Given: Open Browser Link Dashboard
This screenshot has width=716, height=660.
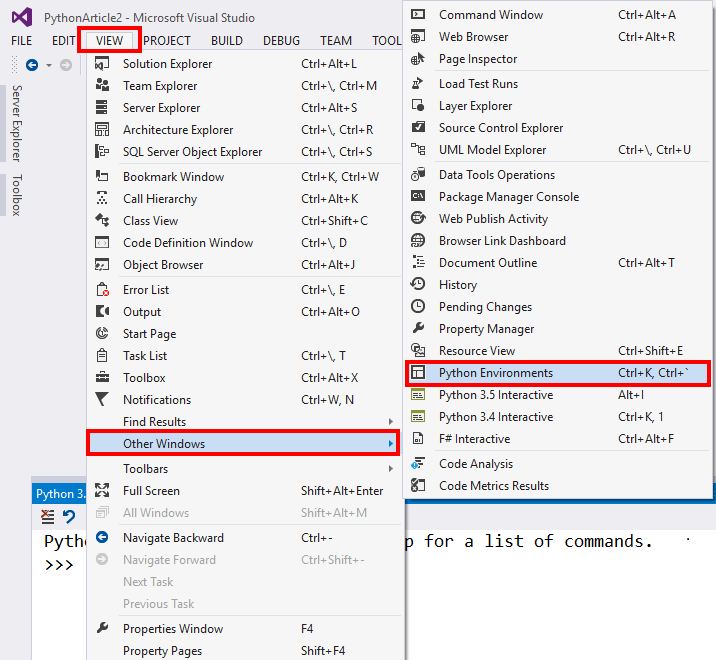Looking at the screenshot, I should (x=557, y=241).
